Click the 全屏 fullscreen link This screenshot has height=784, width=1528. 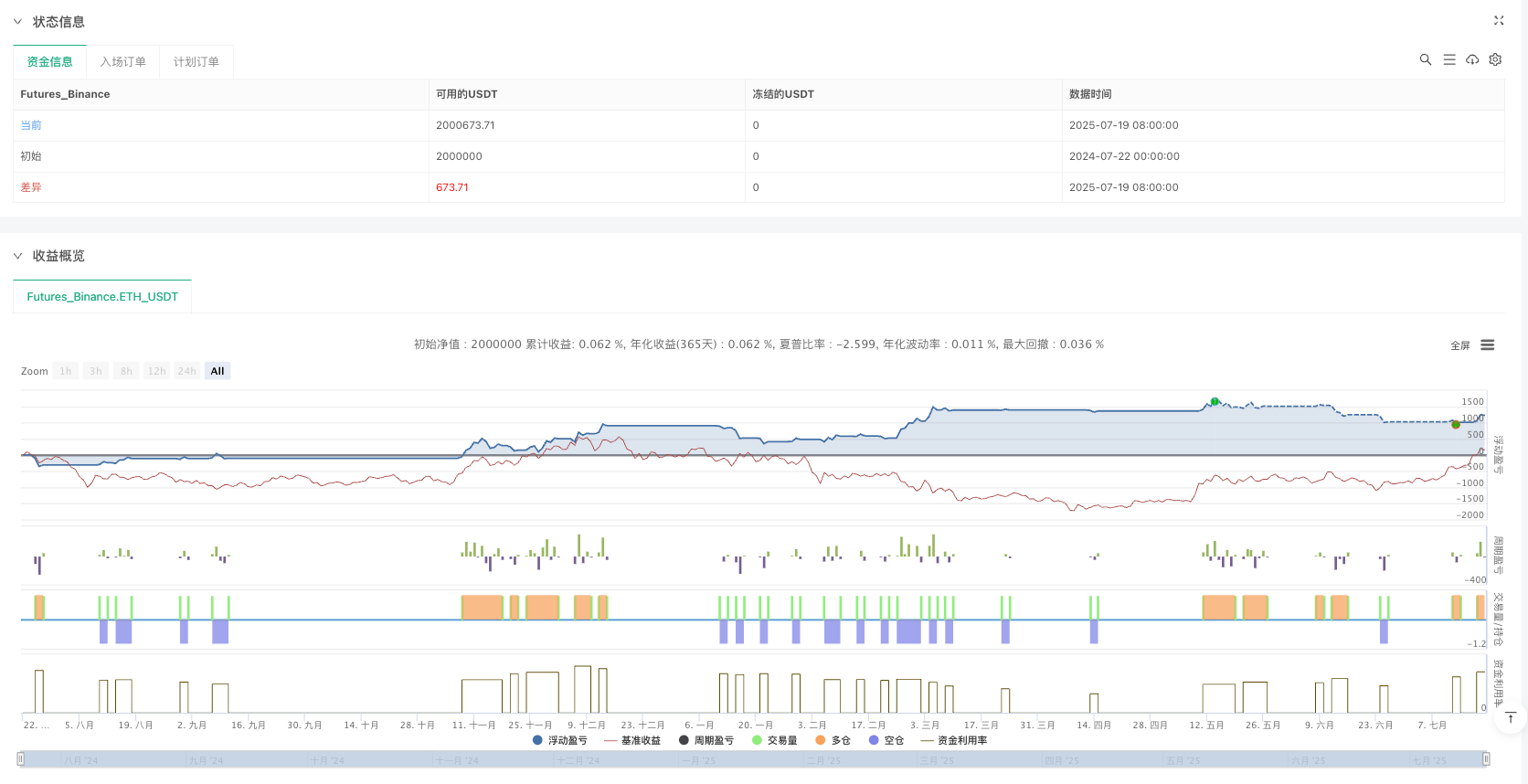1459,345
